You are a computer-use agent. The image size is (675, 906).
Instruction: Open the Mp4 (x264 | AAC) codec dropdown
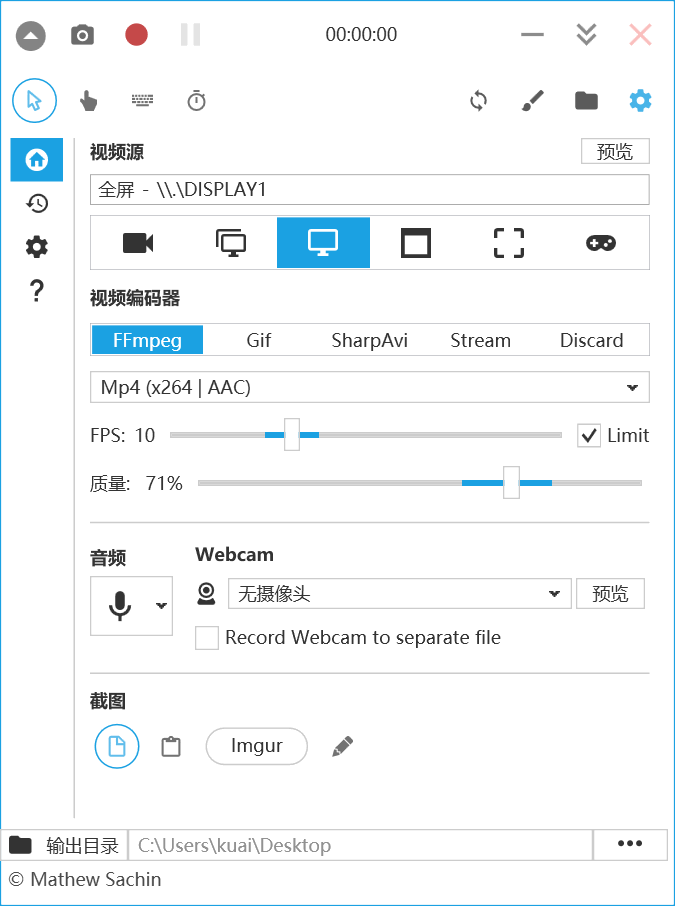[x=370, y=387]
